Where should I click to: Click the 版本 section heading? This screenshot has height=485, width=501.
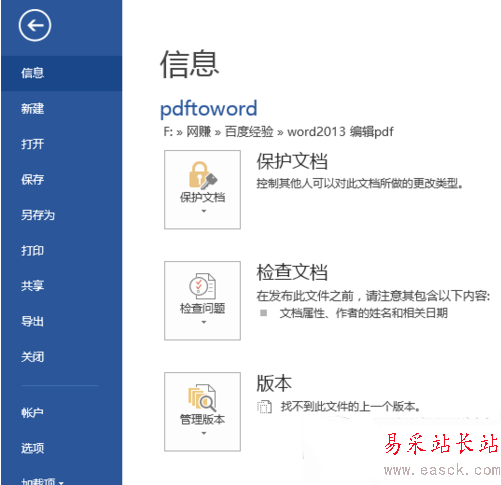coord(274,383)
